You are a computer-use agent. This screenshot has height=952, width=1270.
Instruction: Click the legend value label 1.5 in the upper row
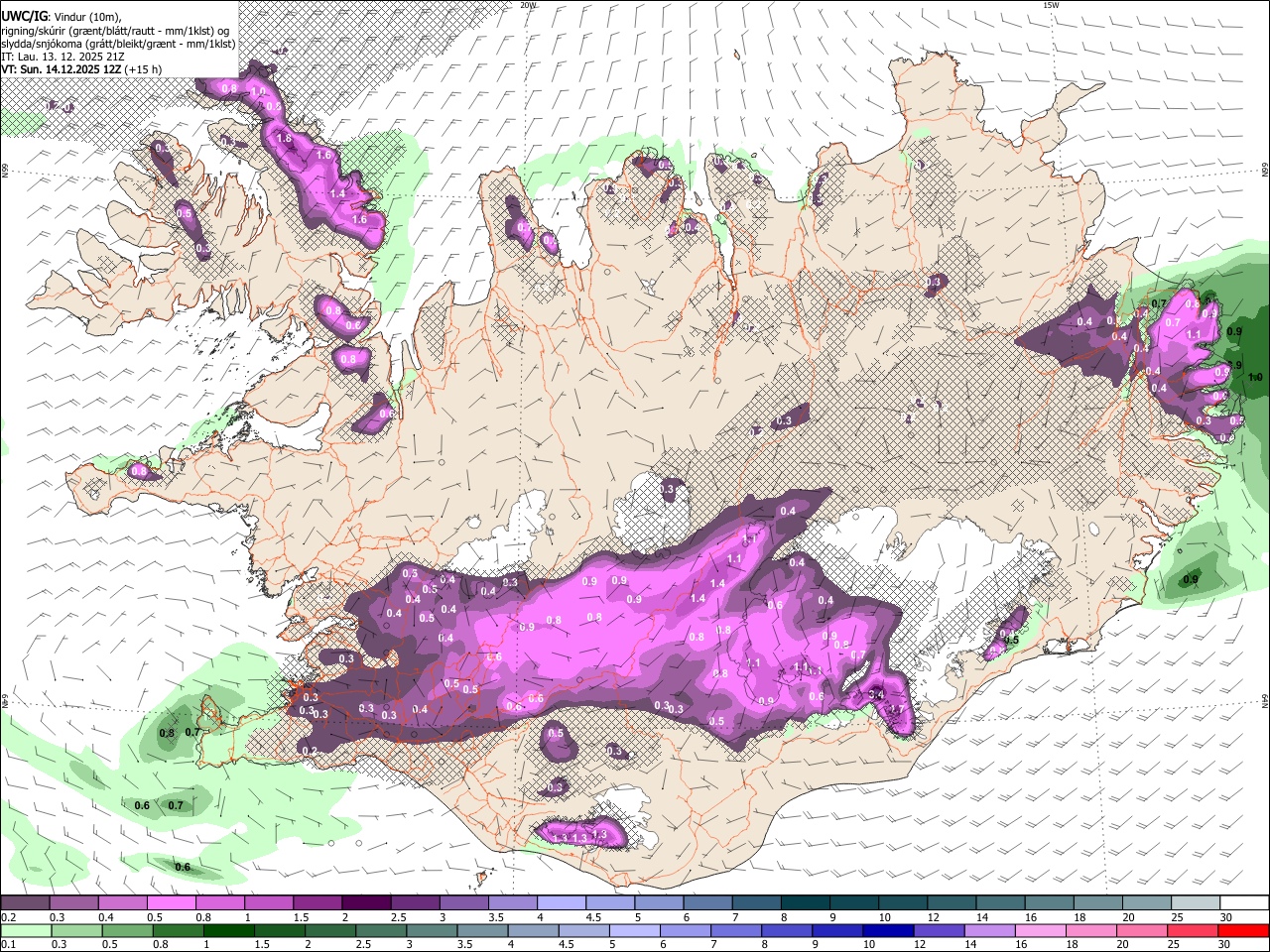click(302, 917)
